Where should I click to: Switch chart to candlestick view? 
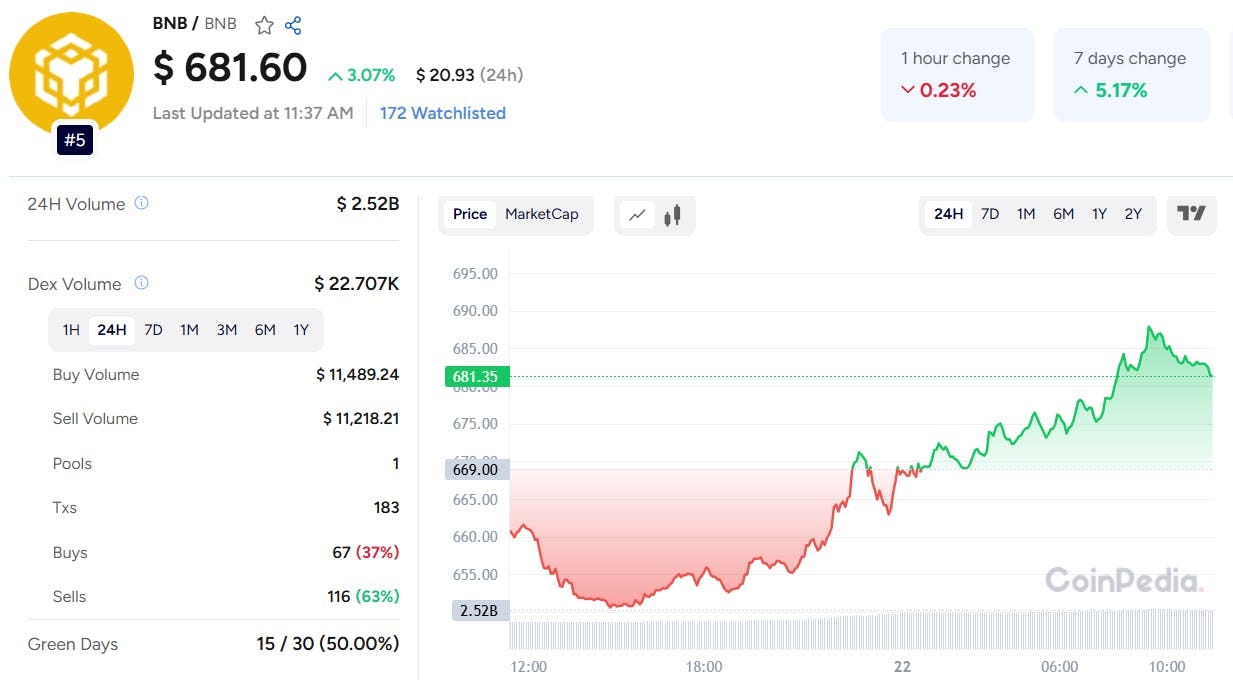[x=671, y=213]
